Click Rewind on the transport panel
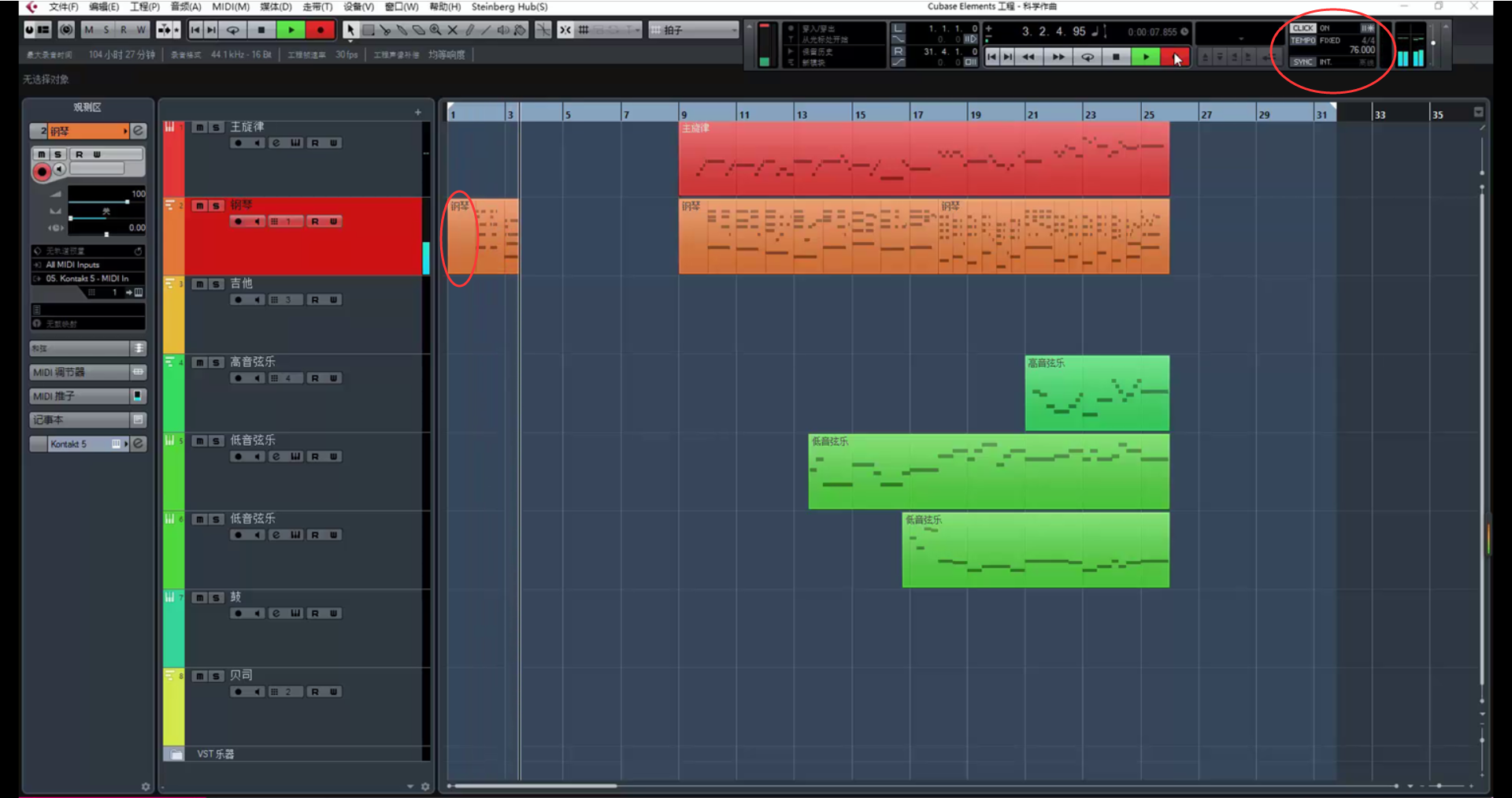 tap(1028, 57)
